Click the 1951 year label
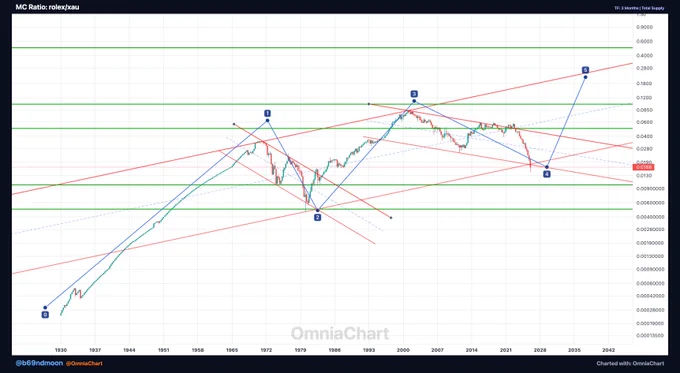 [x=163, y=350]
